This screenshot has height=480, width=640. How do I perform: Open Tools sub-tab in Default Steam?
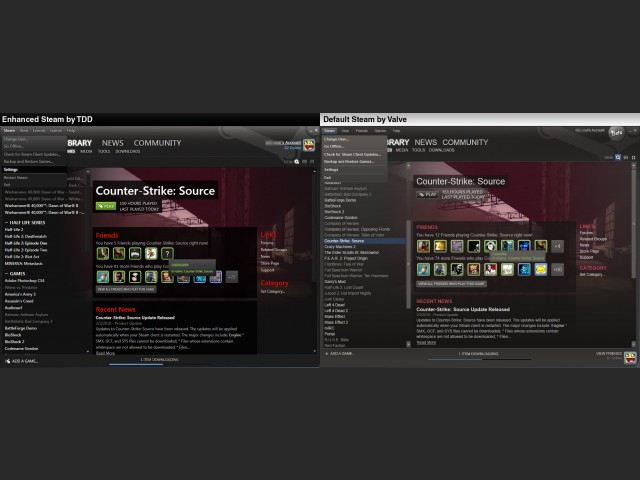tap(418, 150)
